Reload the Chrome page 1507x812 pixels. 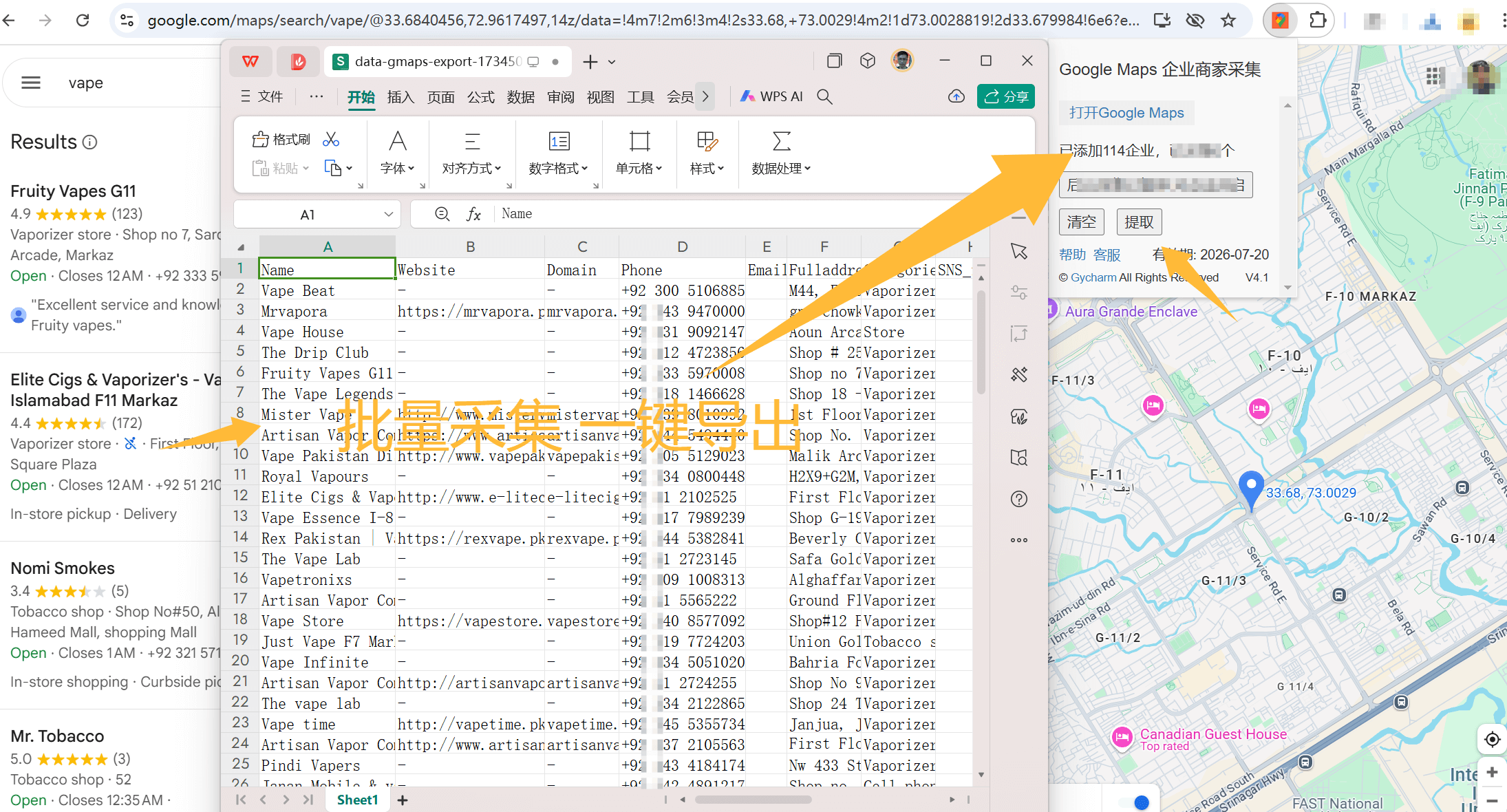(x=83, y=20)
